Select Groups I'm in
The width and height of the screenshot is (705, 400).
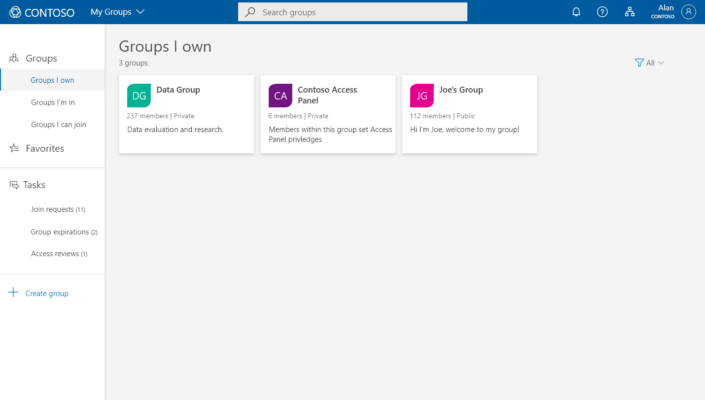53,102
